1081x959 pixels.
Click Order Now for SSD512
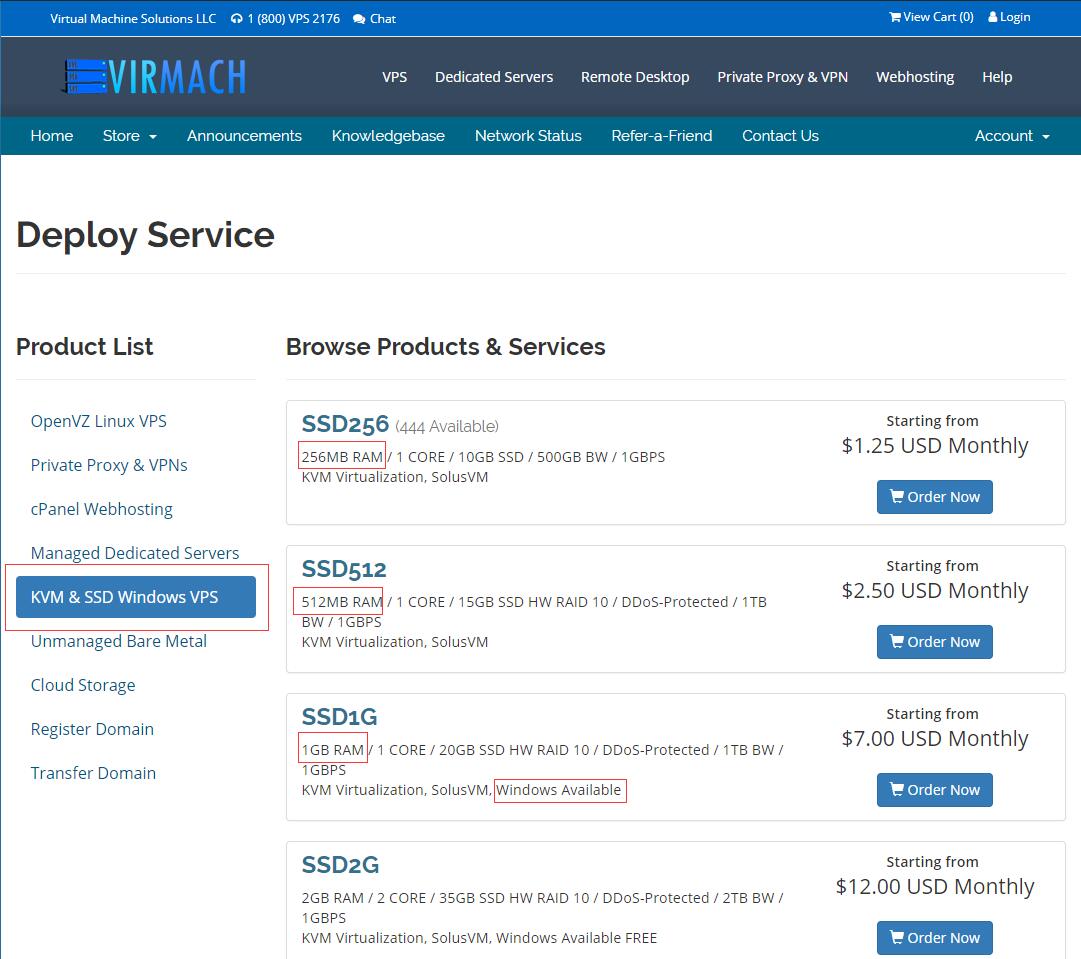[x=934, y=641]
